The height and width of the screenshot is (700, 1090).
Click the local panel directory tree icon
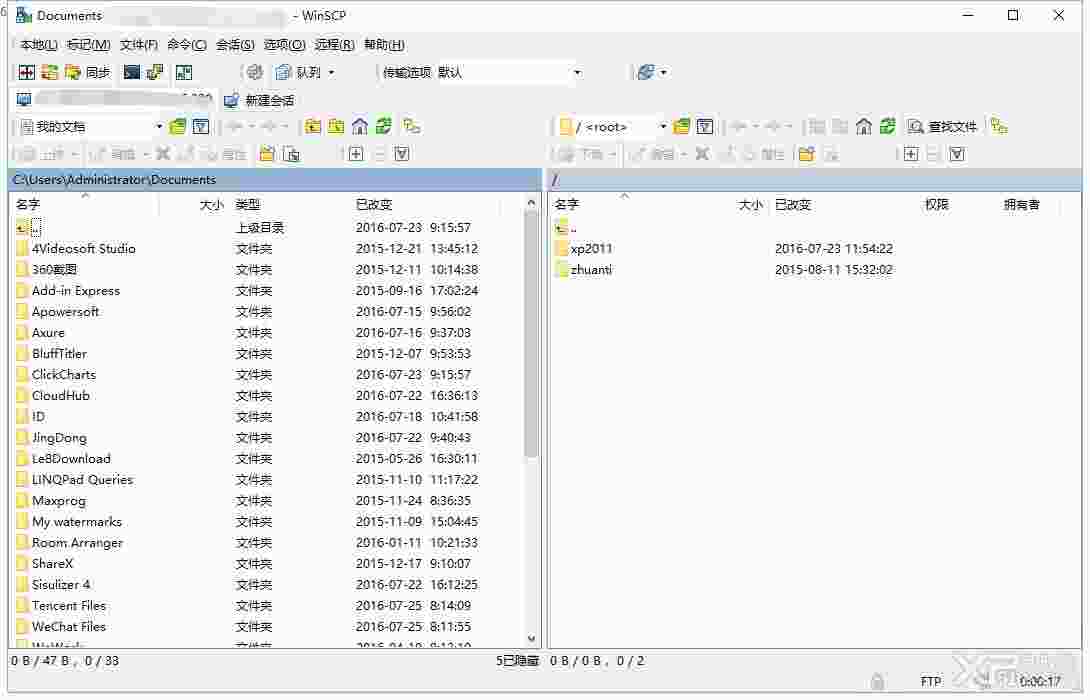(x=412, y=127)
